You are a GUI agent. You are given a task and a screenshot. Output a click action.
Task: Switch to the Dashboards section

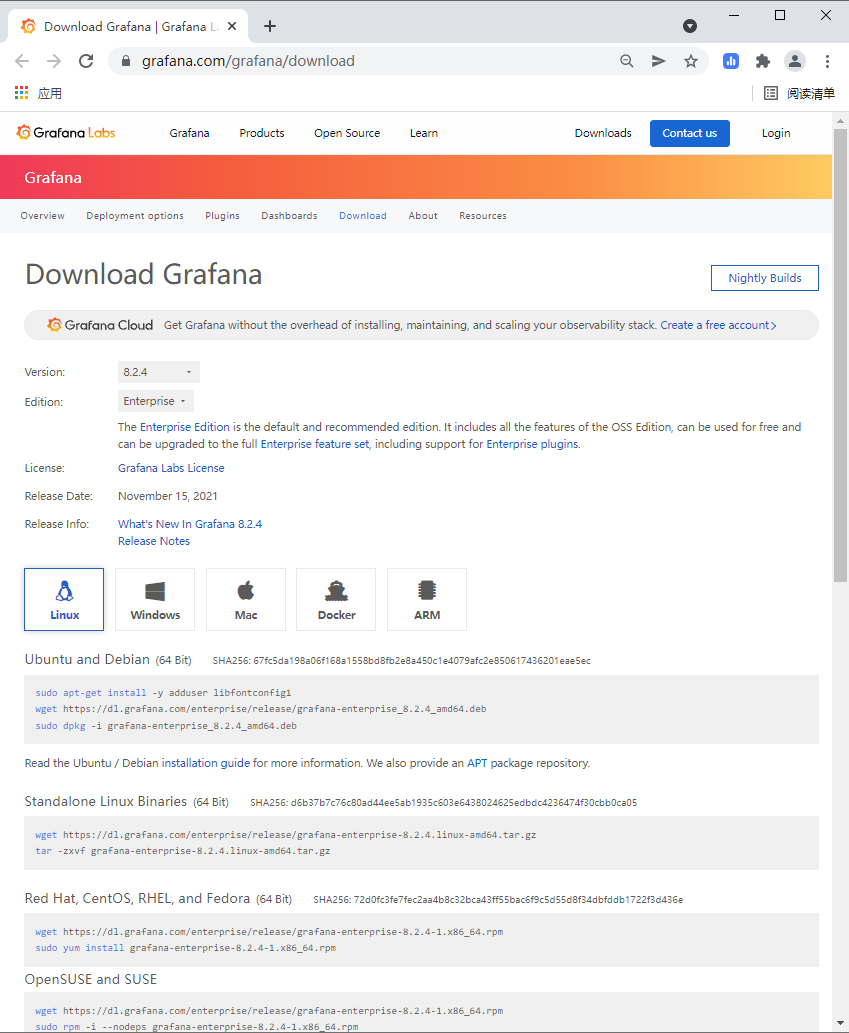click(x=289, y=215)
